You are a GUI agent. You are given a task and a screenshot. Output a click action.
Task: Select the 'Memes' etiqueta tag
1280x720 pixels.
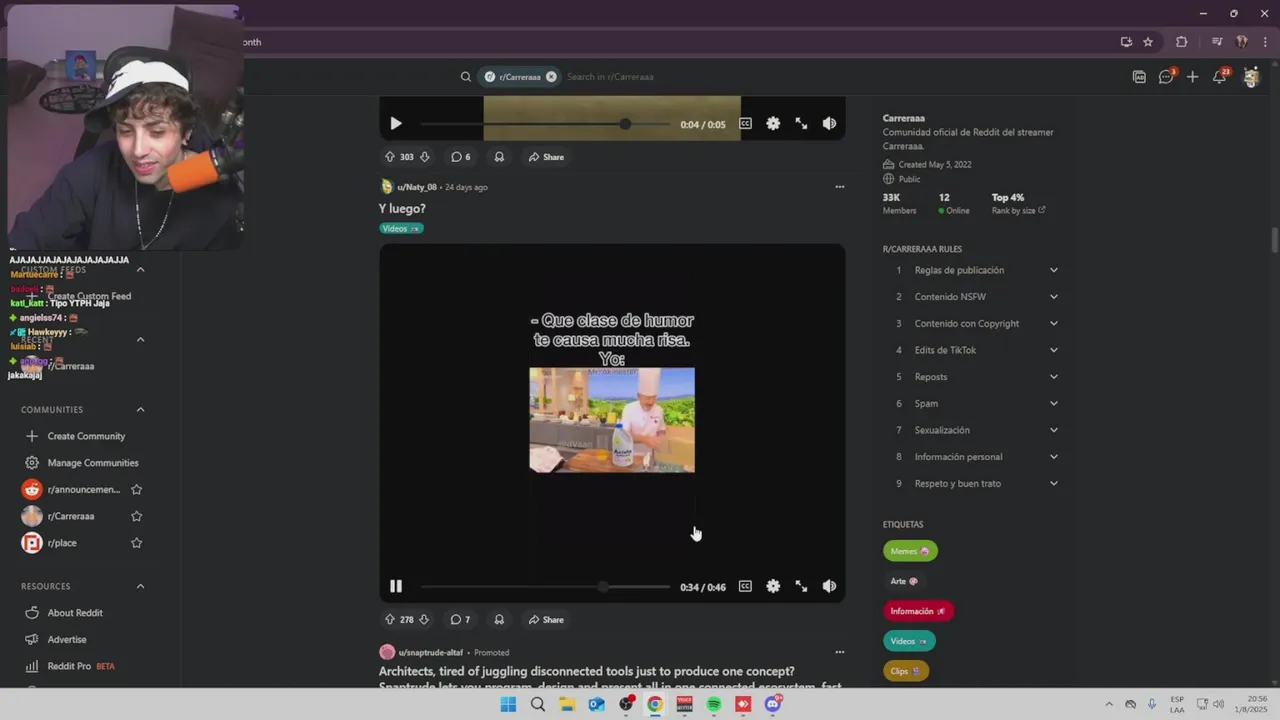[x=910, y=551]
